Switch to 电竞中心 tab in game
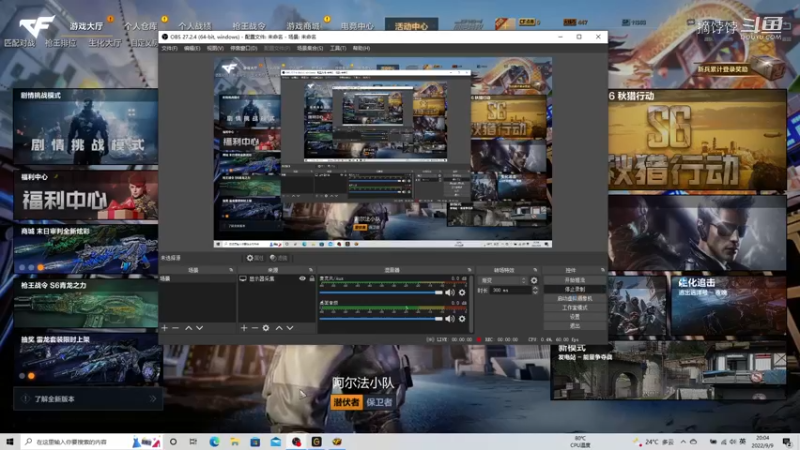The height and width of the screenshot is (450, 800). 357,26
